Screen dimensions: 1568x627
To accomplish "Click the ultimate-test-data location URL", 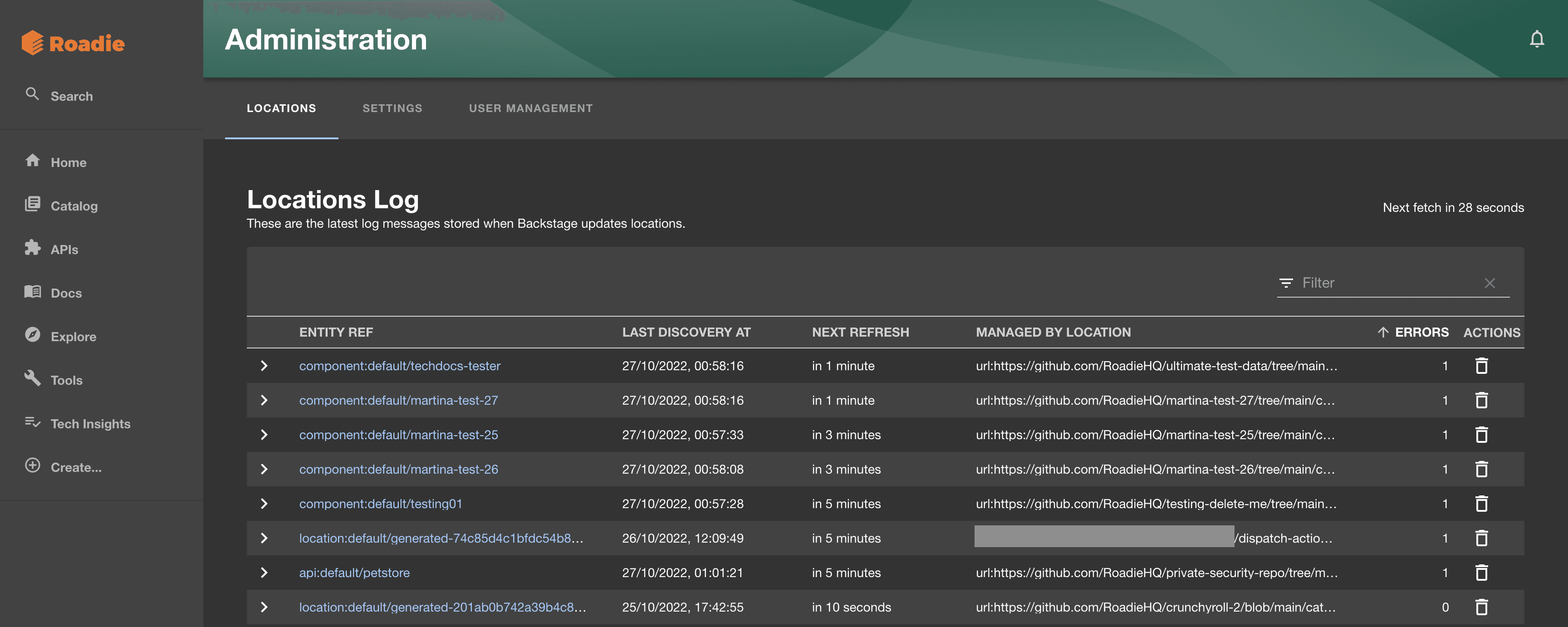I will coord(1156,366).
